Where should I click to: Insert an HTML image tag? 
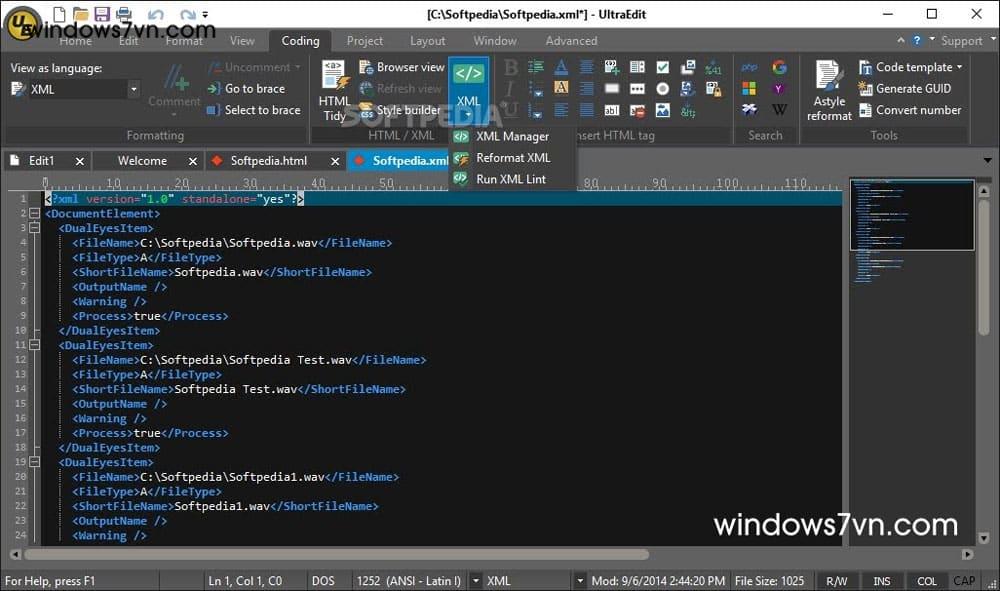click(x=663, y=110)
